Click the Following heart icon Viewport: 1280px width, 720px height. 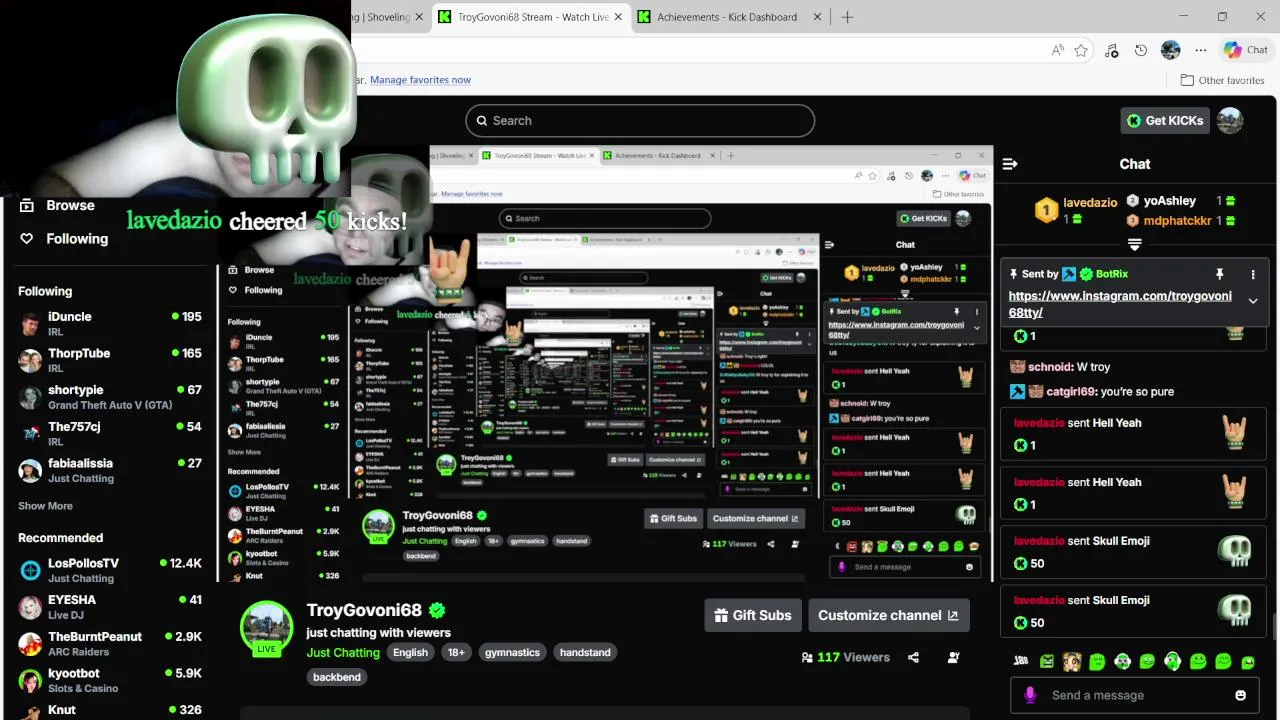point(27,238)
